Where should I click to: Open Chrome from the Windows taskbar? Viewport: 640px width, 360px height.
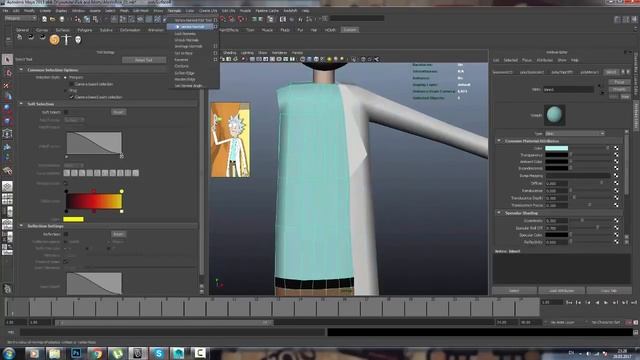pyautogui.click(x=97, y=353)
